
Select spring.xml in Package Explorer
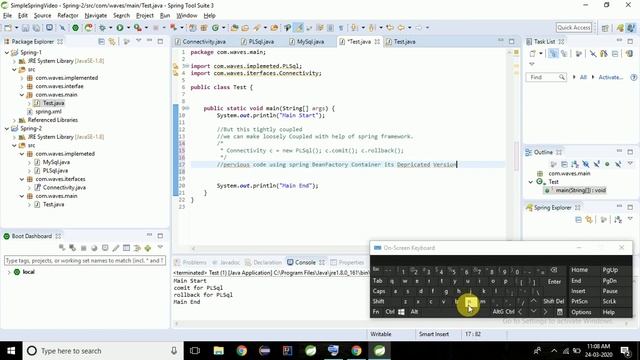pyautogui.click(x=48, y=111)
